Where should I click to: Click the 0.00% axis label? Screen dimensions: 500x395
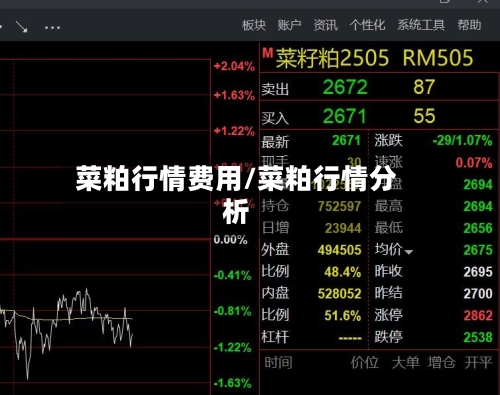[x=230, y=239]
